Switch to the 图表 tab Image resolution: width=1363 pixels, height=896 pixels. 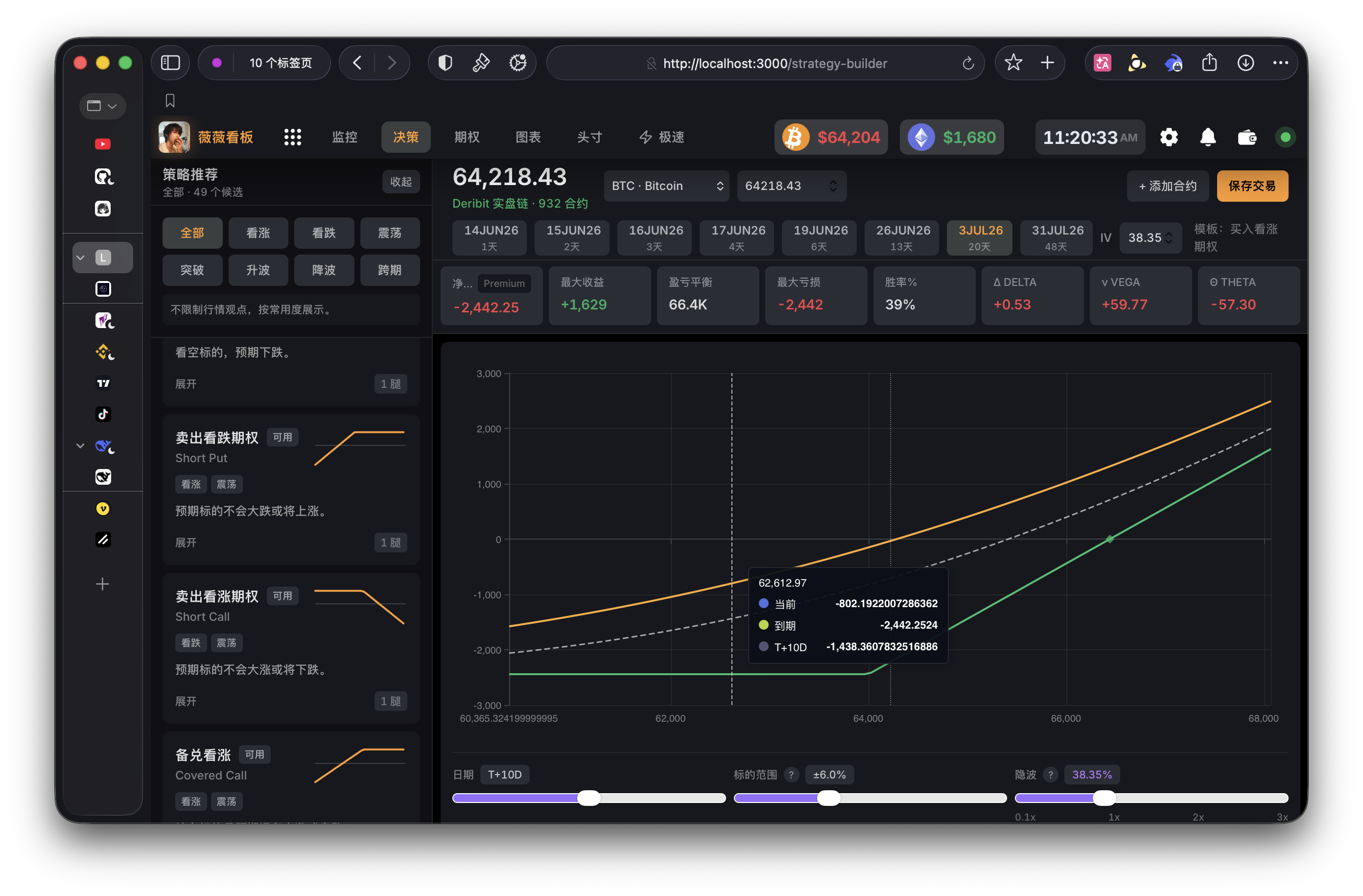tap(528, 137)
